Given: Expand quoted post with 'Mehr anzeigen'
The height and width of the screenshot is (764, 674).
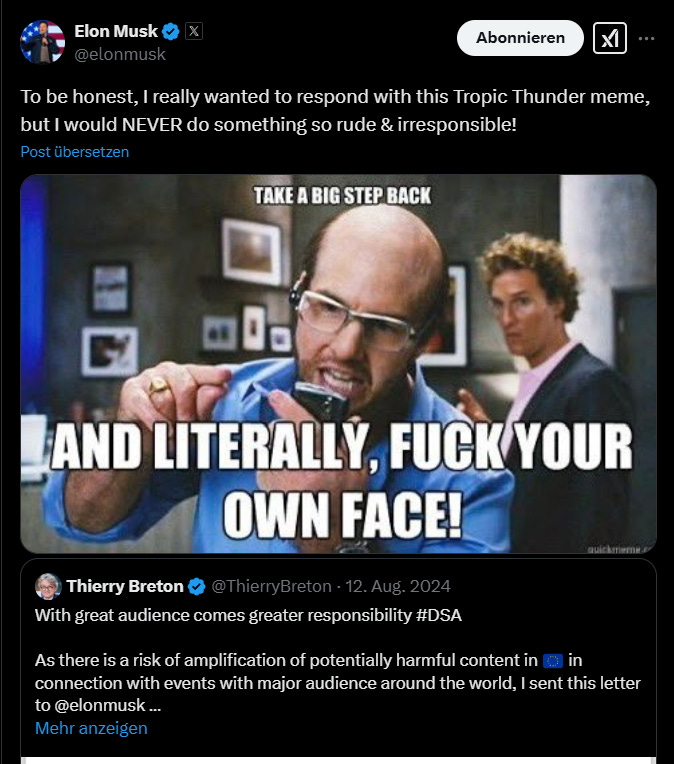Looking at the screenshot, I should (91, 728).
